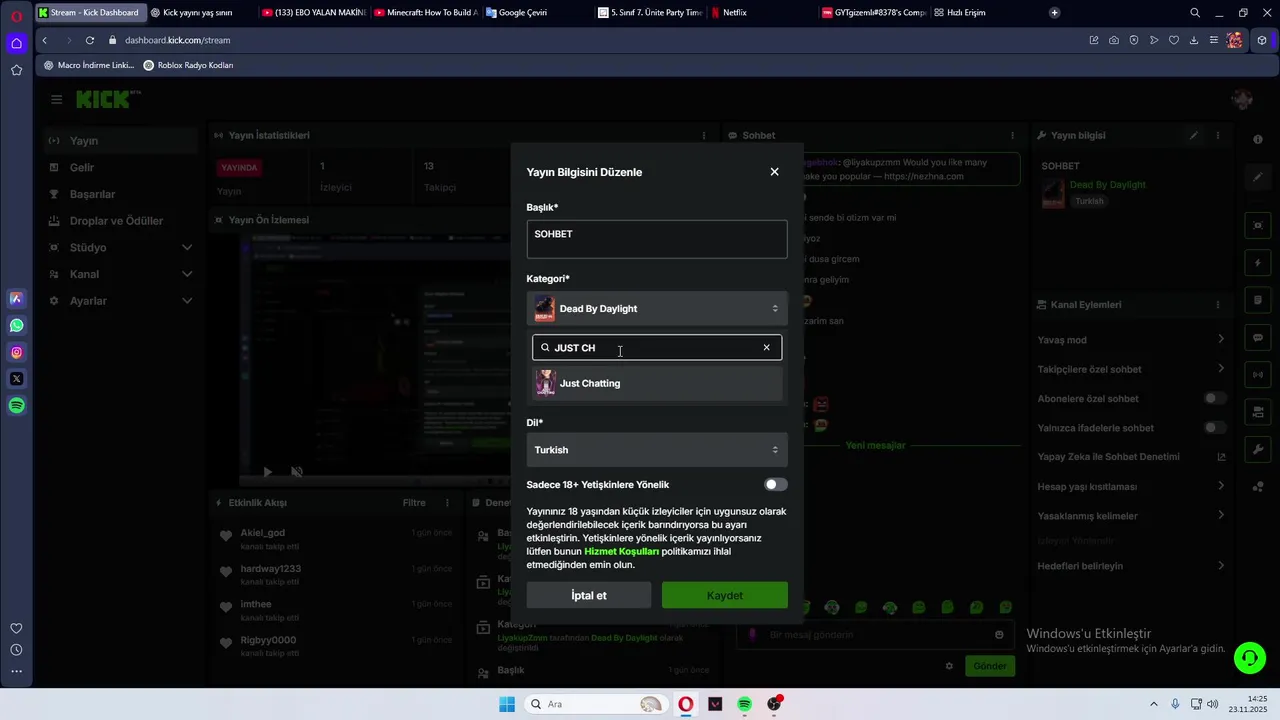The height and width of the screenshot is (720, 1280).
Task: Open WhatsApp in Opera sidebar
Action: pos(16,325)
